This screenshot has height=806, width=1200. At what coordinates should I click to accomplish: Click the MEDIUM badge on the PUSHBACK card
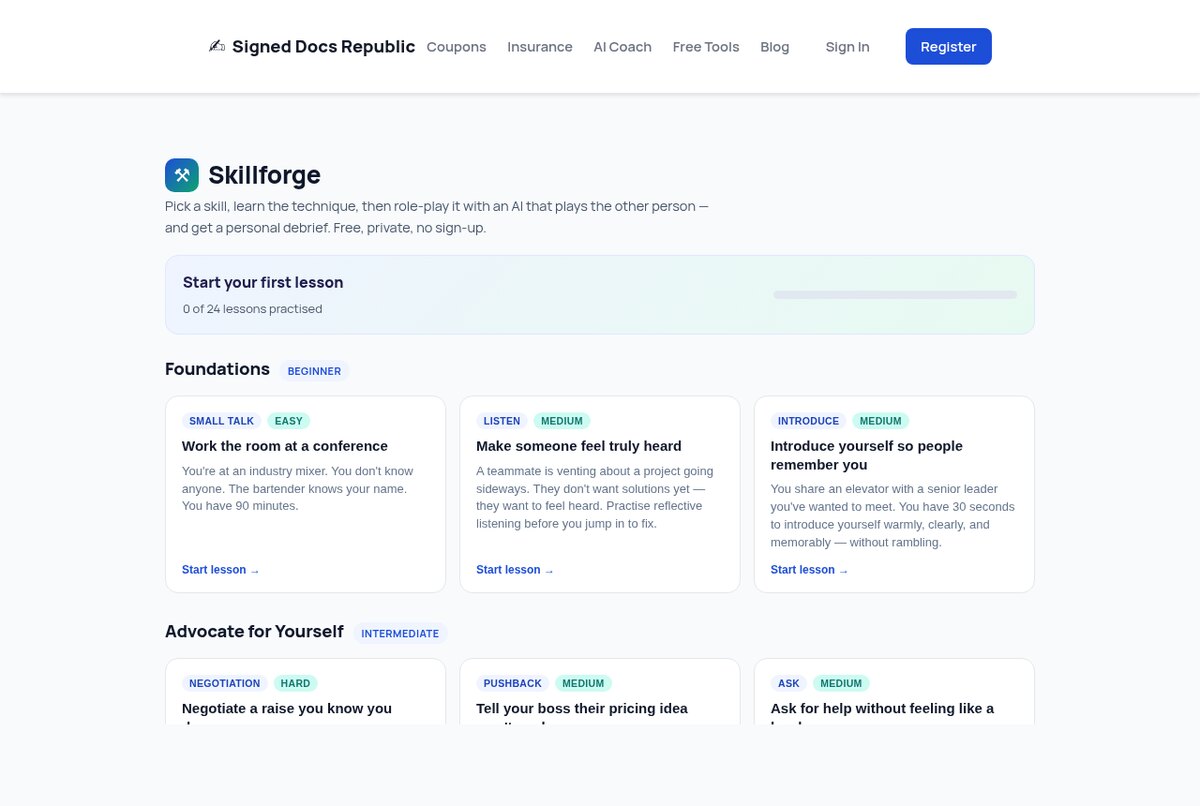[x=583, y=683]
